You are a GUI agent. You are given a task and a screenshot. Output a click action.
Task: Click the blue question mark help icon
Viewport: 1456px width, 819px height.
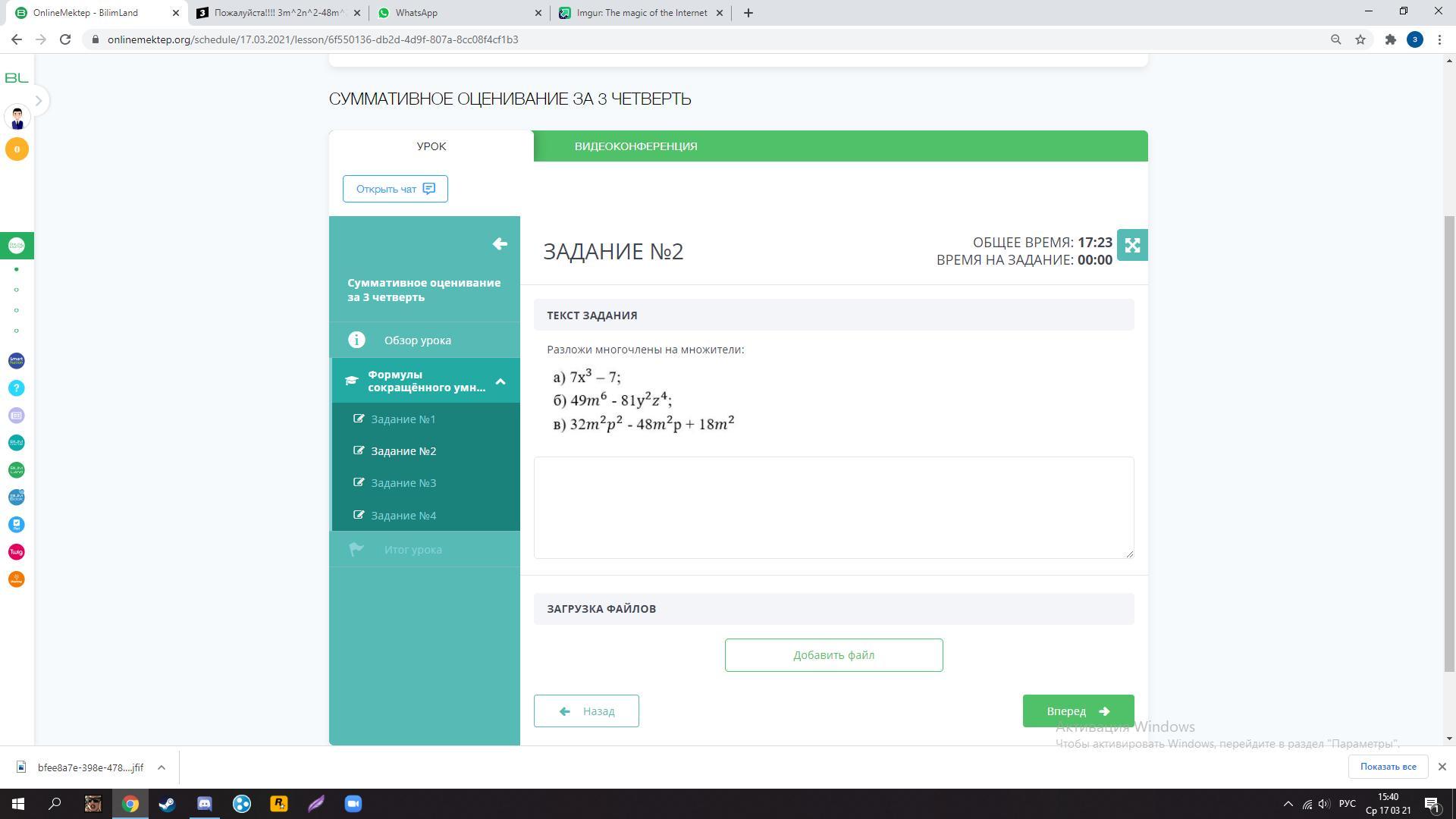click(x=17, y=388)
